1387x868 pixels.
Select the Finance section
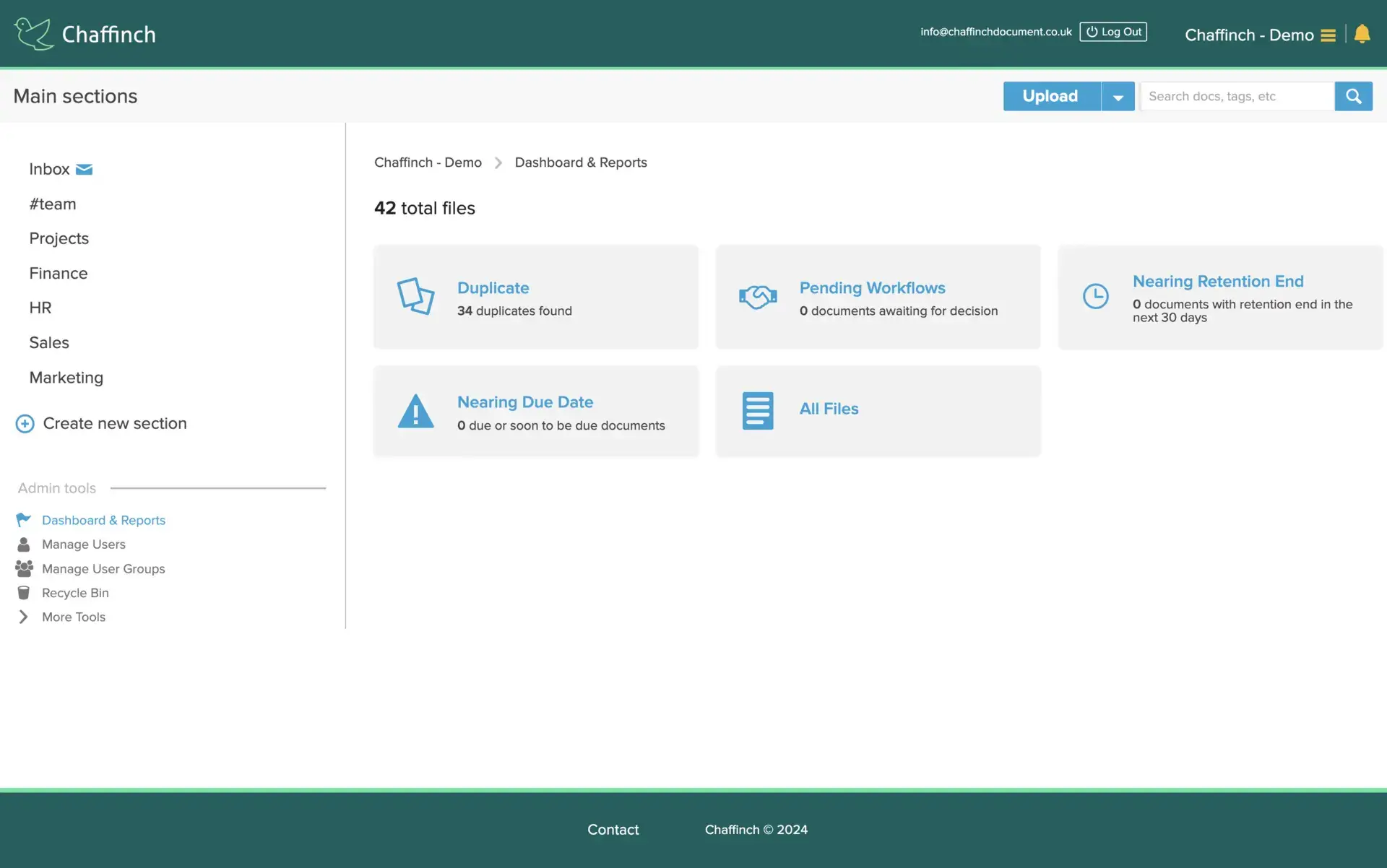click(58, 273)
